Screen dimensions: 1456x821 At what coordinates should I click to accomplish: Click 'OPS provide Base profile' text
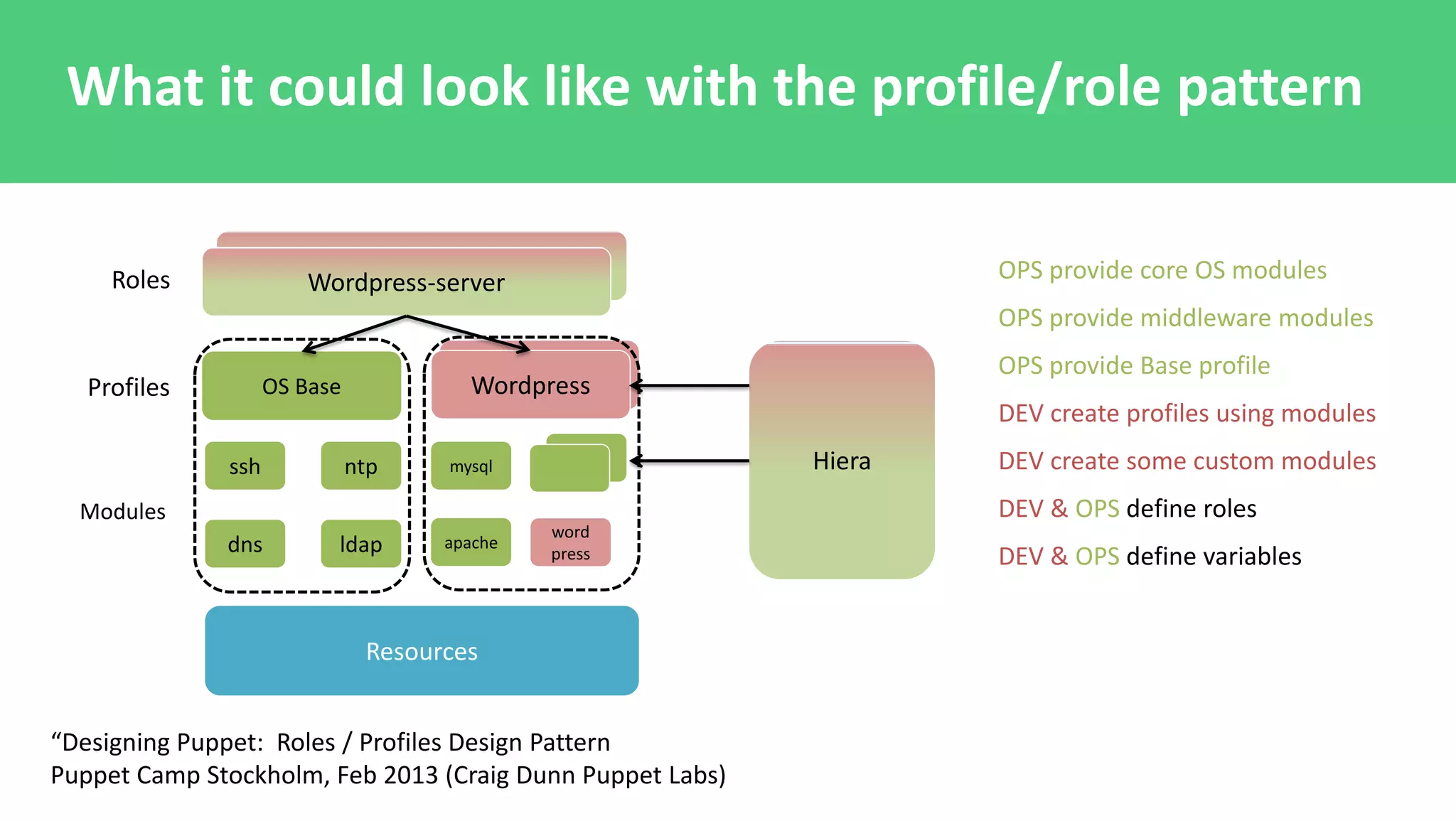click(x=1134, y=365)
